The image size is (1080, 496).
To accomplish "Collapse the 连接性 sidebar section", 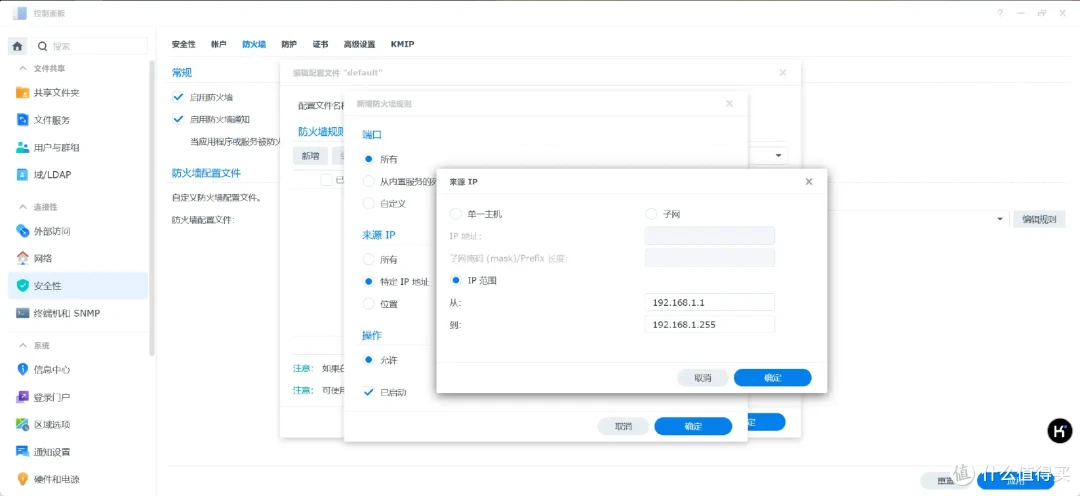I will [x=23, y=207].
